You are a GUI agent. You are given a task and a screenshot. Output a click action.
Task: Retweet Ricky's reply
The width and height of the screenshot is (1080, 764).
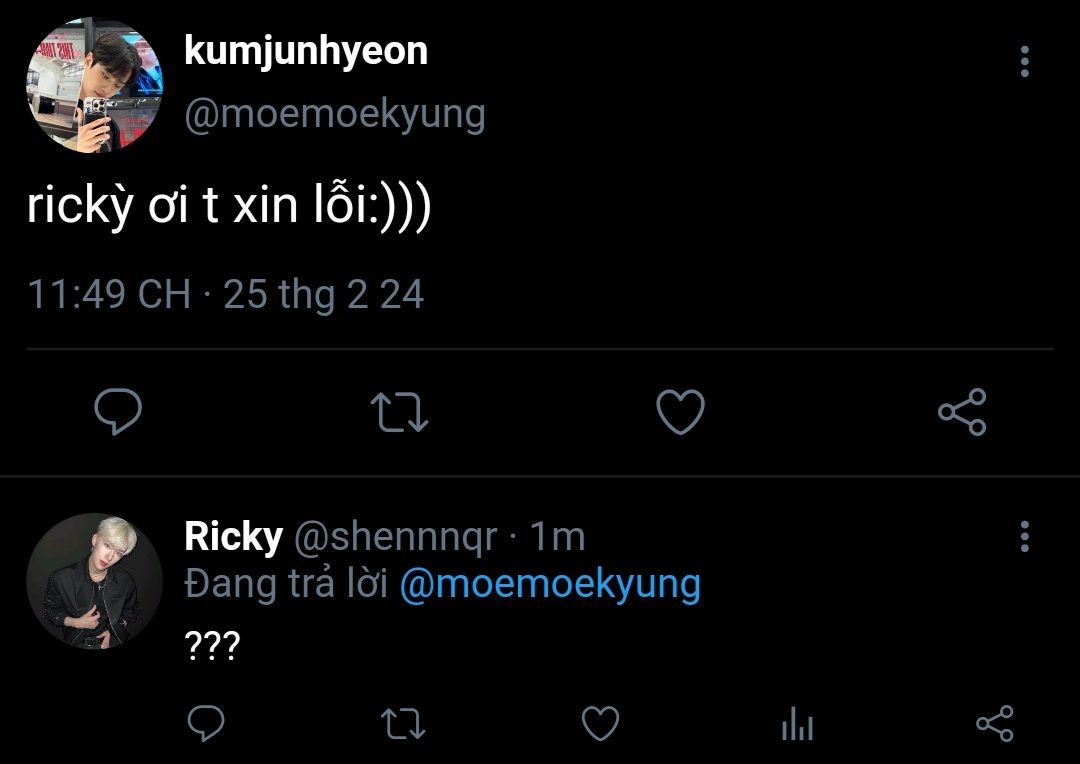pyautogui.click(x=403, y=724)
